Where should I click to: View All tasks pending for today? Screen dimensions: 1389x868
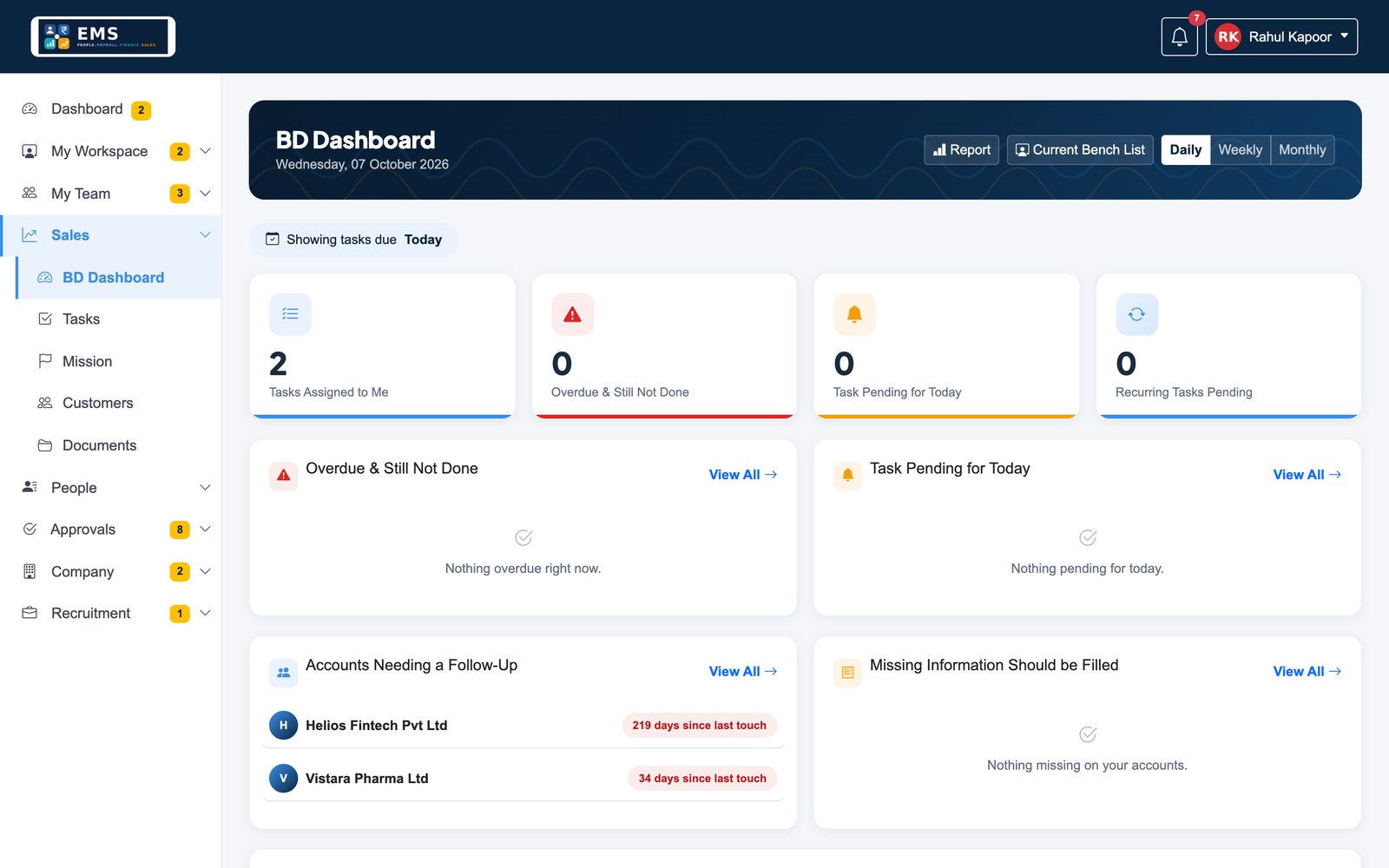coord(1307,475)
